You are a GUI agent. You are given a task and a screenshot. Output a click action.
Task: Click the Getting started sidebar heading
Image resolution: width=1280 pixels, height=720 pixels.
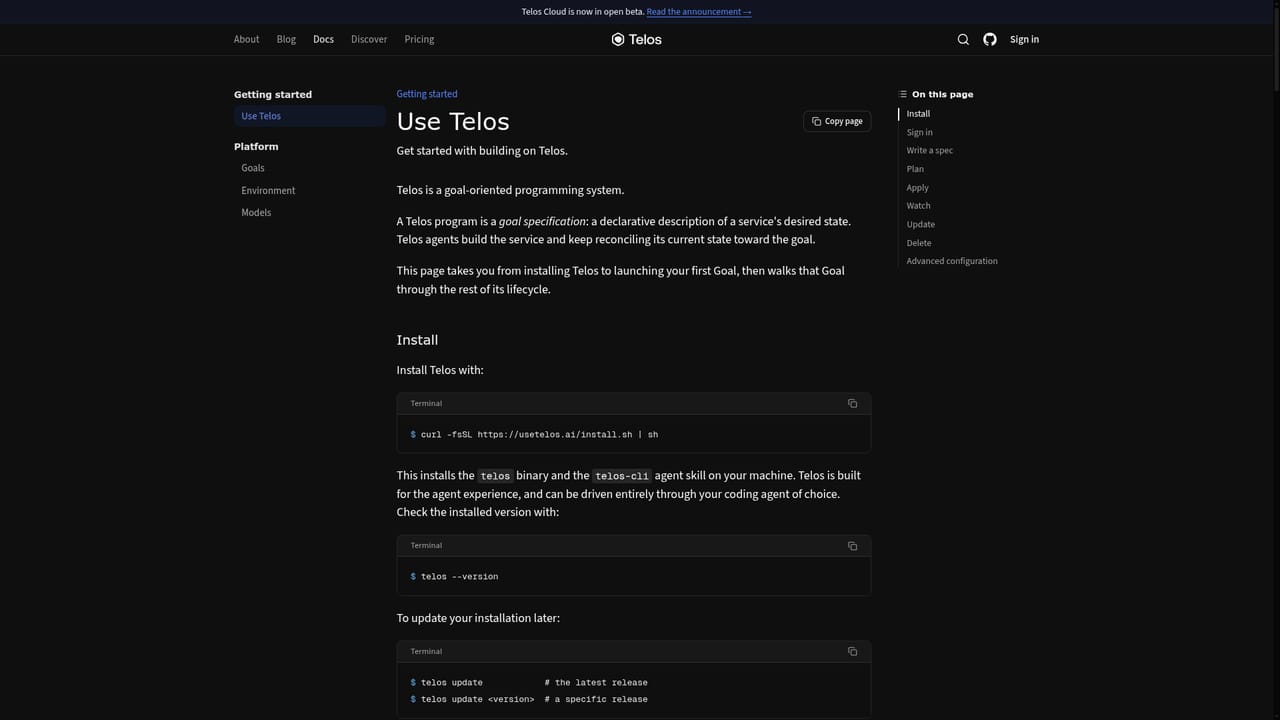point(273,94)
